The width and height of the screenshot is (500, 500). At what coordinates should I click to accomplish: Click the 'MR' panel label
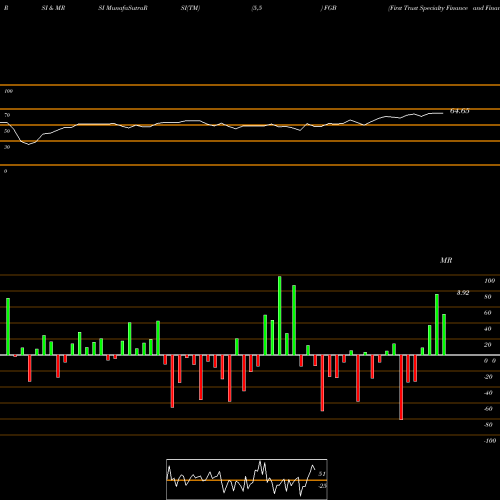point(446,260)
